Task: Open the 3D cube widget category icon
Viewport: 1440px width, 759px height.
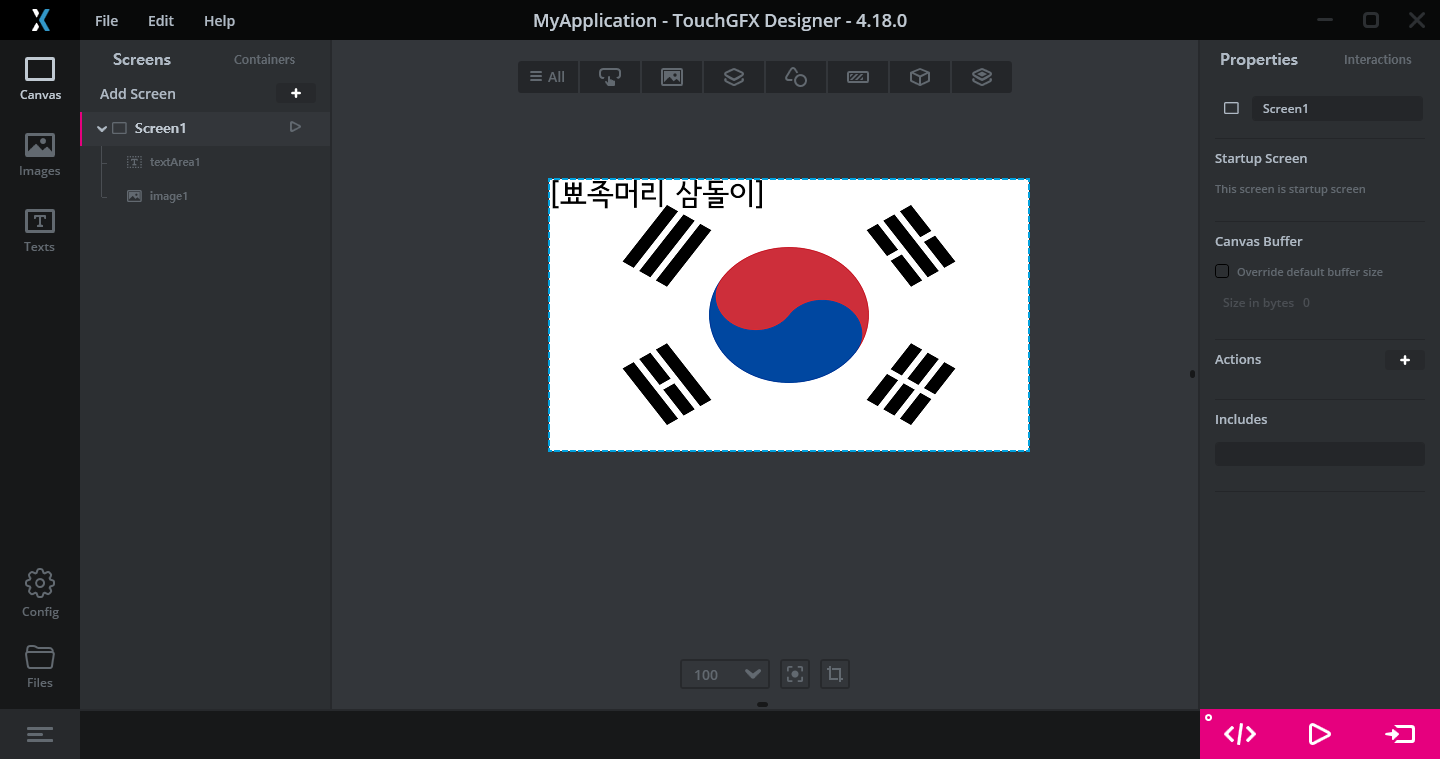Action: pyautogui.click(x=920, y=77)
